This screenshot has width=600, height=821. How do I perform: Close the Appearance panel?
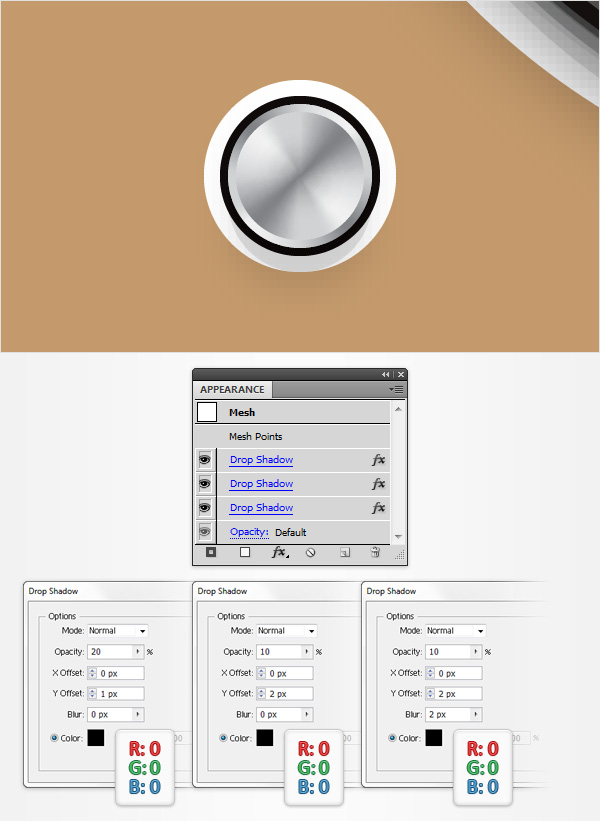(x=401, y=374)
